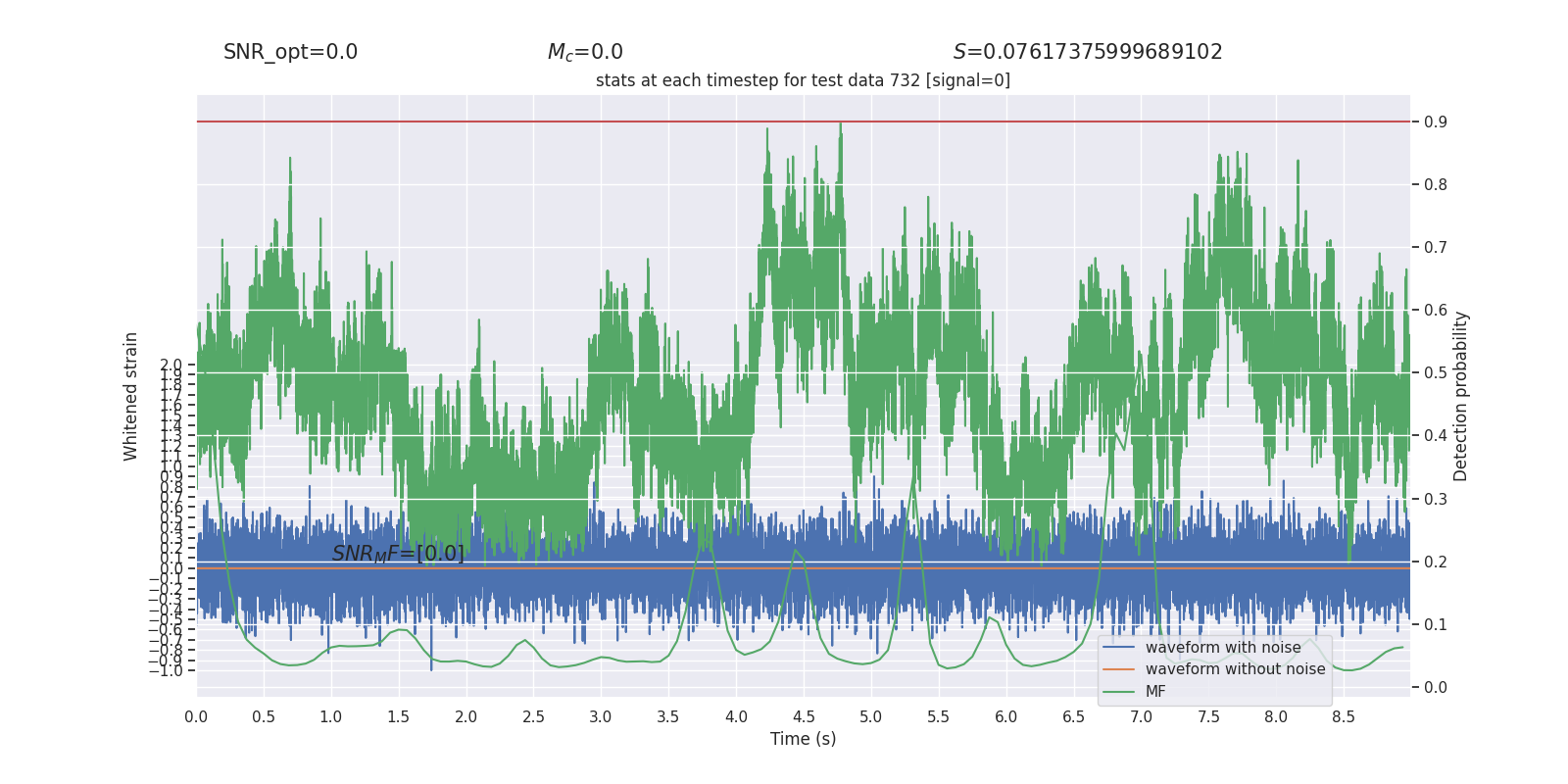Click 0.0 on detection probability axis
This screenshot has height=784, width=1568.
1436,688
